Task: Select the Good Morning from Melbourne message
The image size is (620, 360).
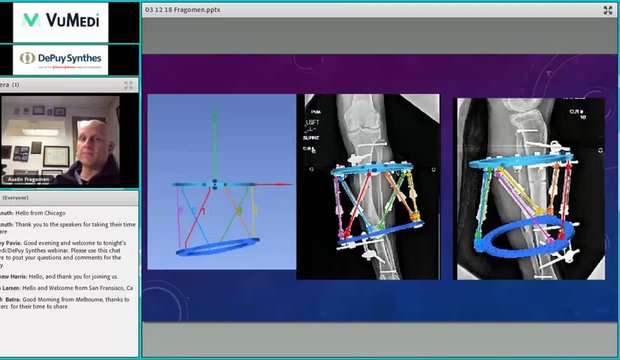Action: tap(65, 303)
